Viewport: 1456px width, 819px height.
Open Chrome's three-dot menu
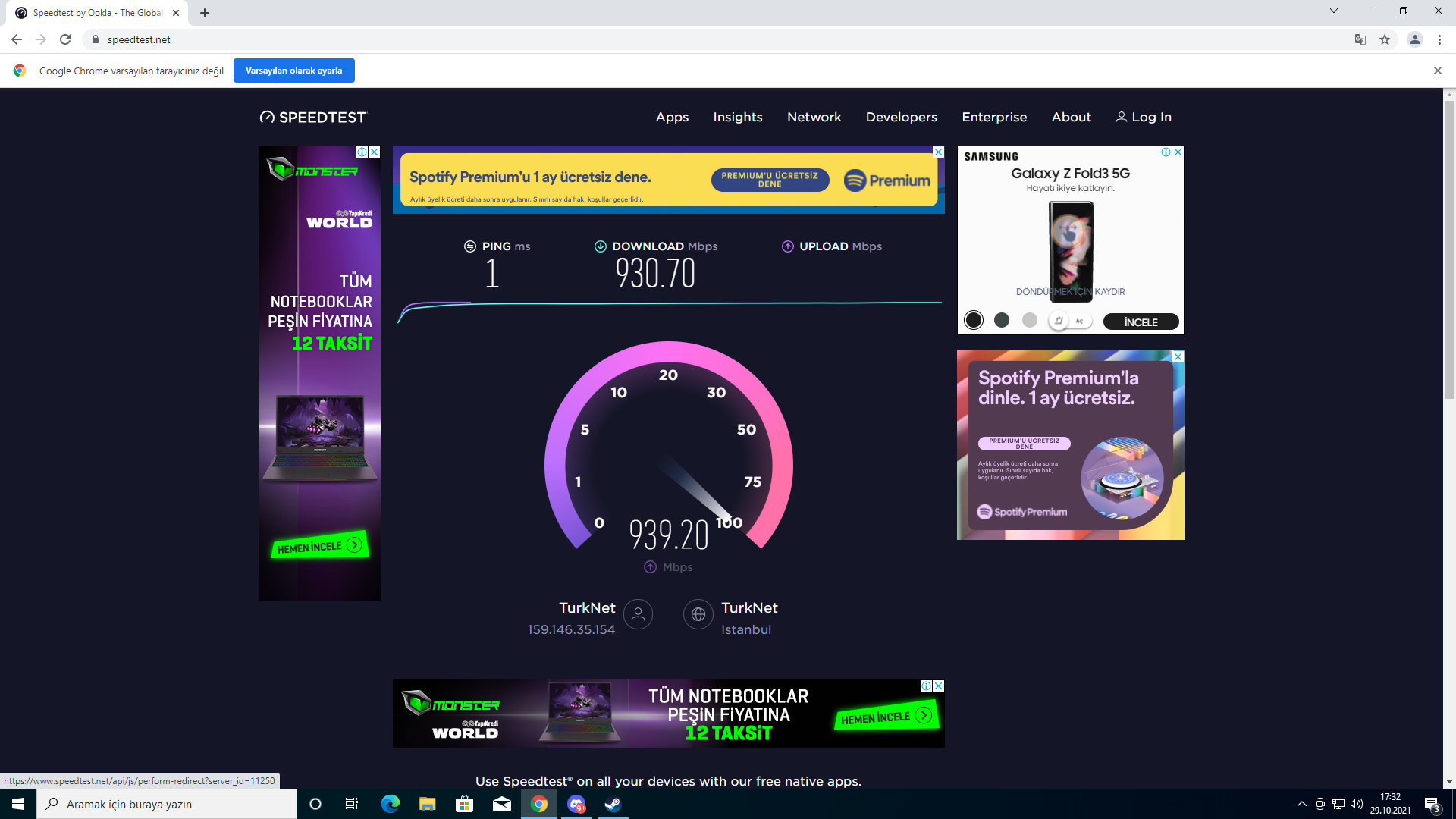[1439, 39]
